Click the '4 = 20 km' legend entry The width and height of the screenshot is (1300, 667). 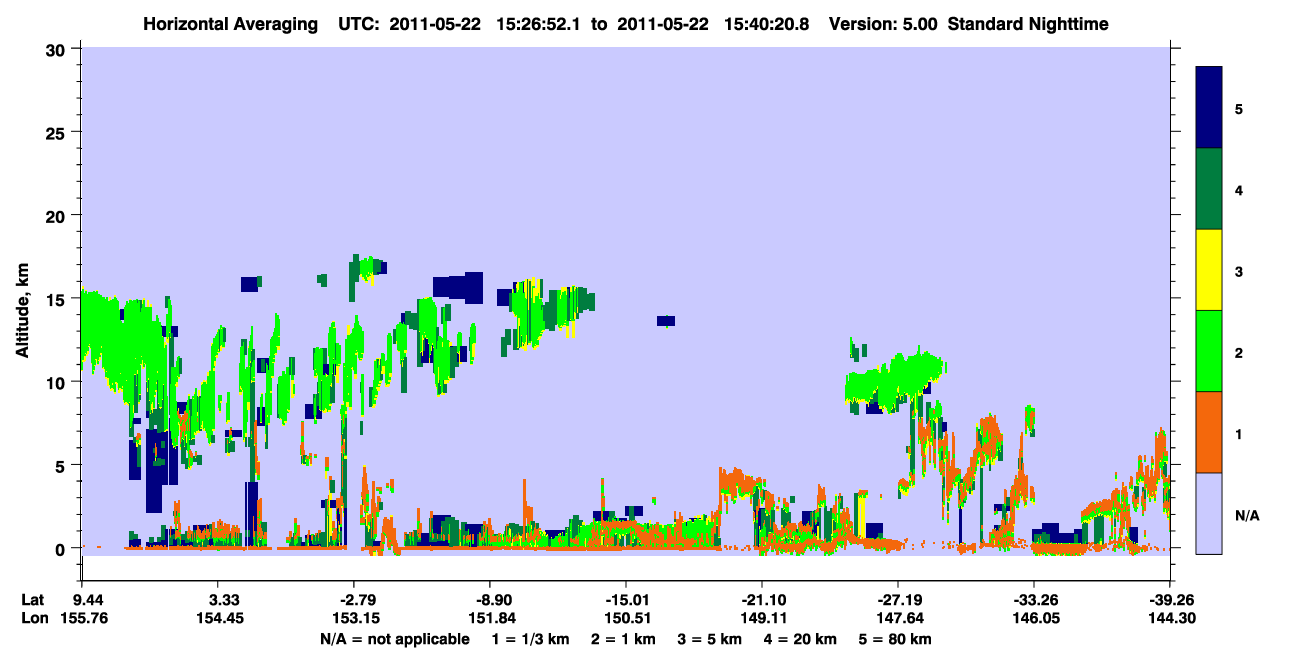pyautogui.click(x=800, y=639)
